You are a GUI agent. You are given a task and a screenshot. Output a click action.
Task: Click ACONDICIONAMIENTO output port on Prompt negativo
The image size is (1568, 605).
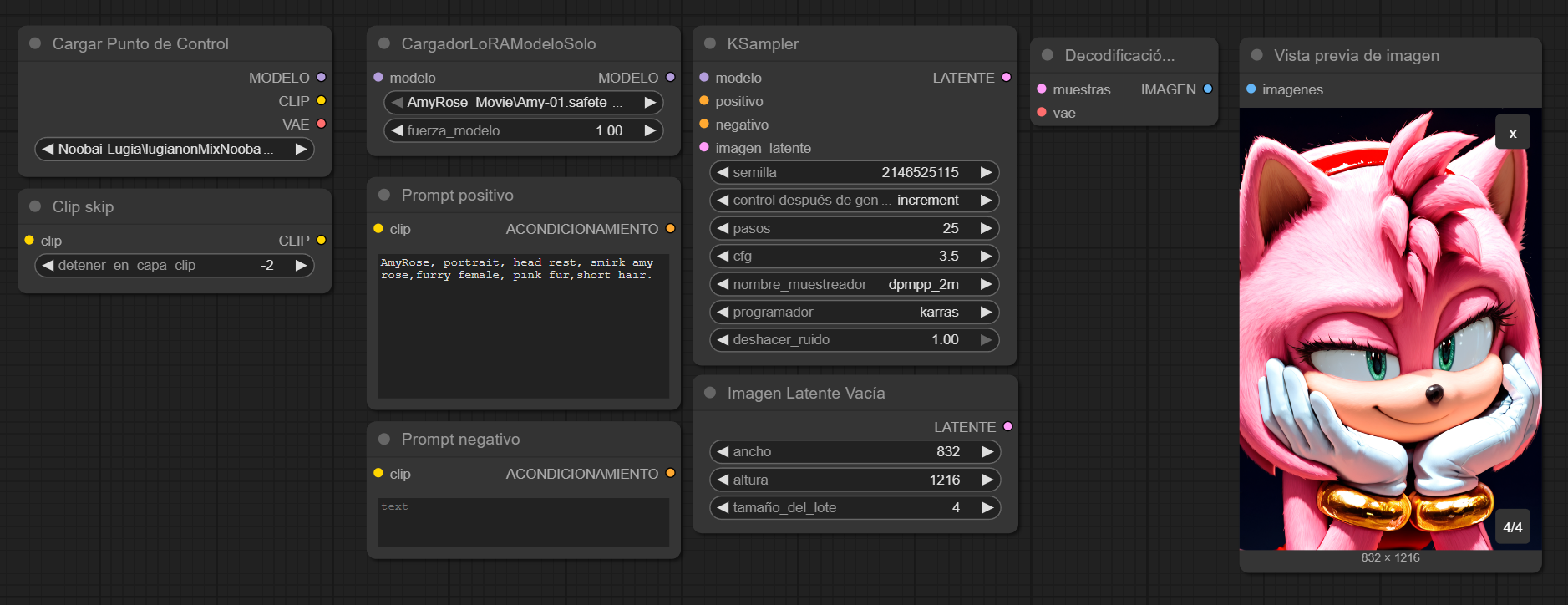(670, 473)
